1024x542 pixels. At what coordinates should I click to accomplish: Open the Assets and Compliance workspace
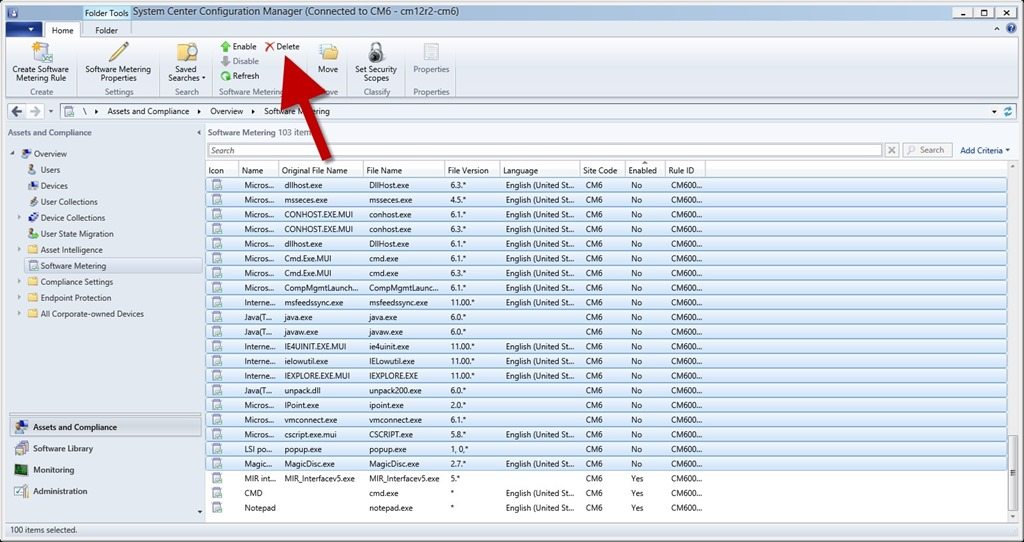tap(105, 427)
